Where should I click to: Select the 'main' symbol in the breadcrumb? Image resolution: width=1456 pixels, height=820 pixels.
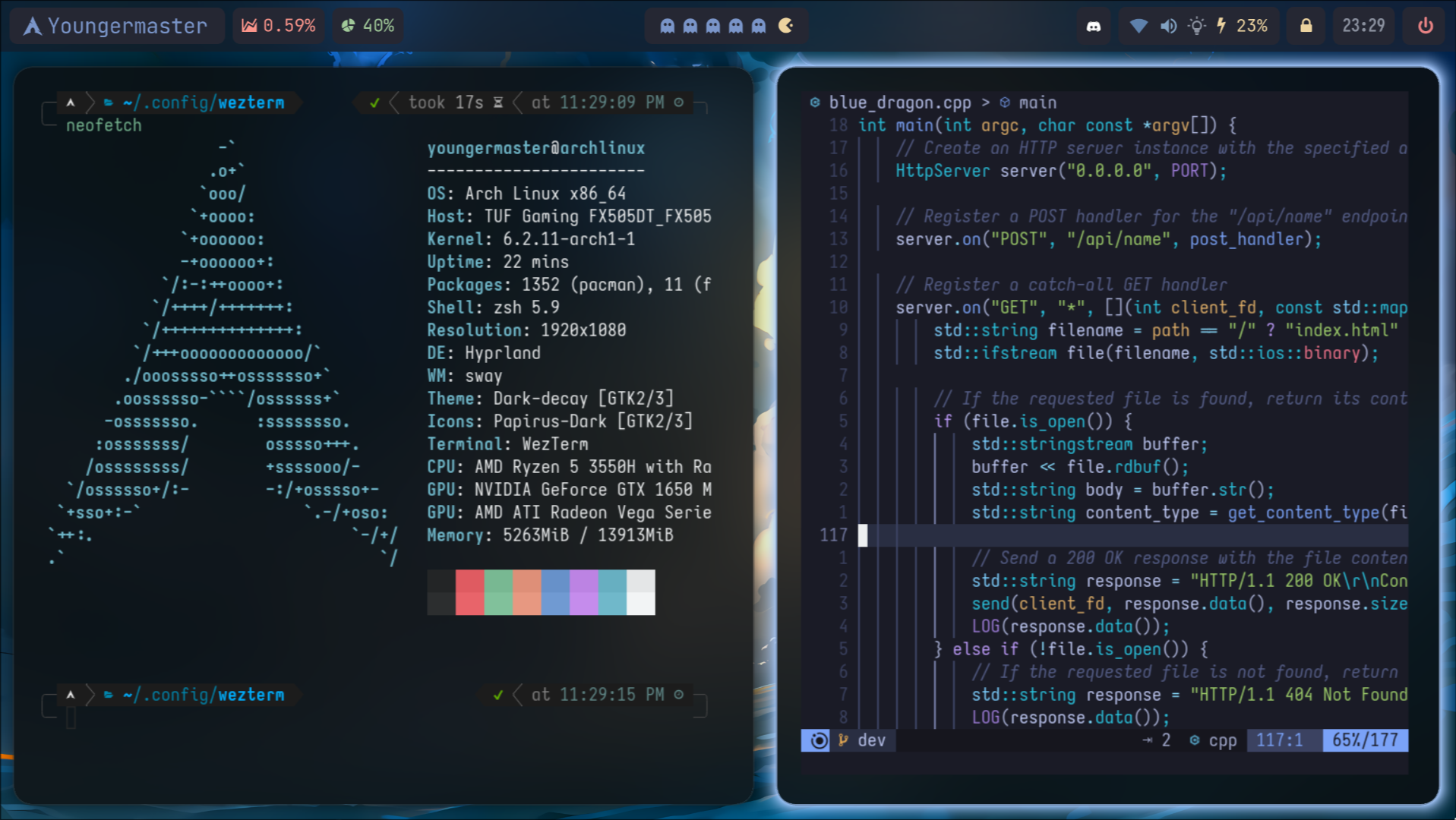coord(1038,102)
